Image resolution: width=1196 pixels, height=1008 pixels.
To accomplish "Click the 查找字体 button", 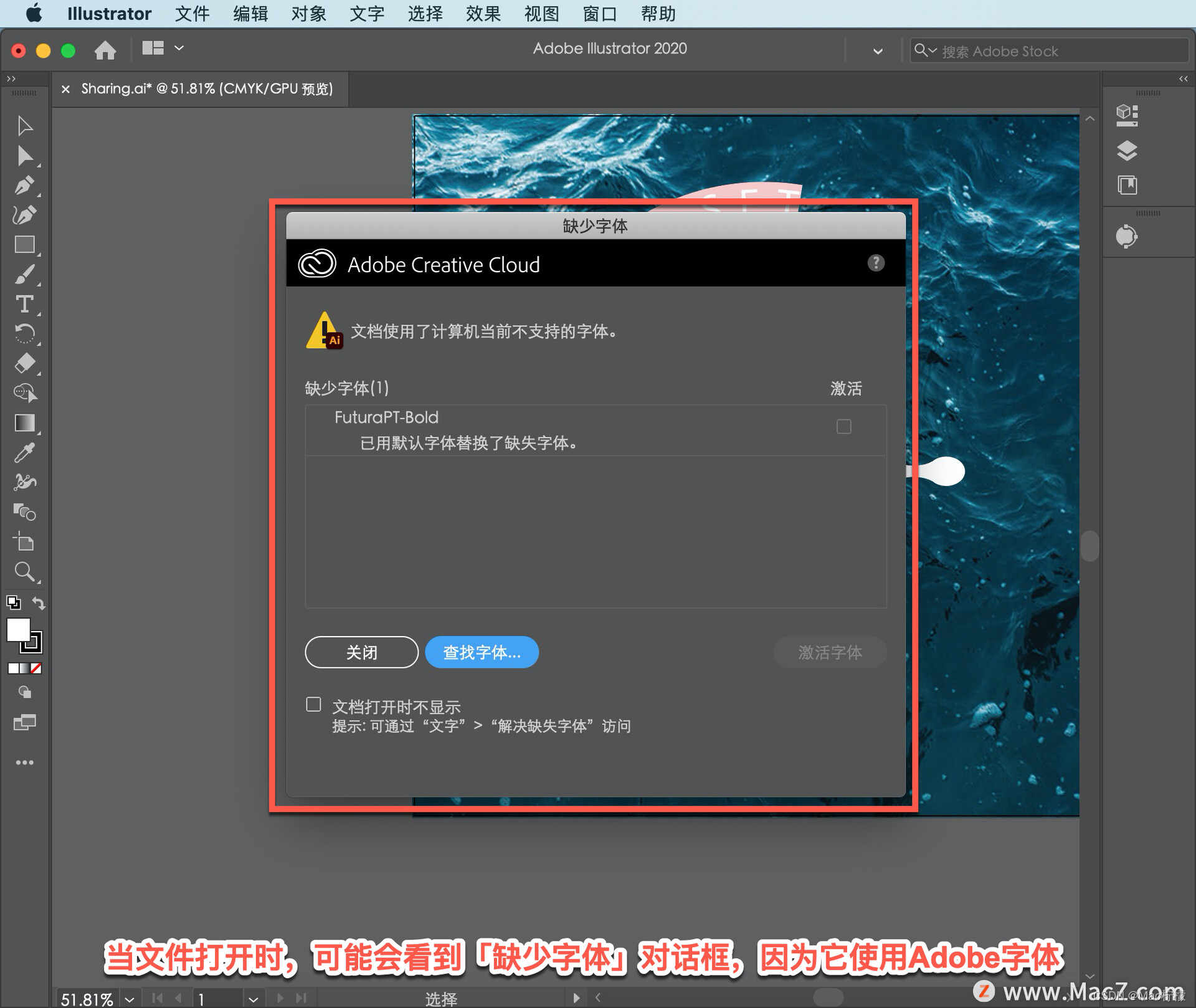I will [x=482, y=652].
